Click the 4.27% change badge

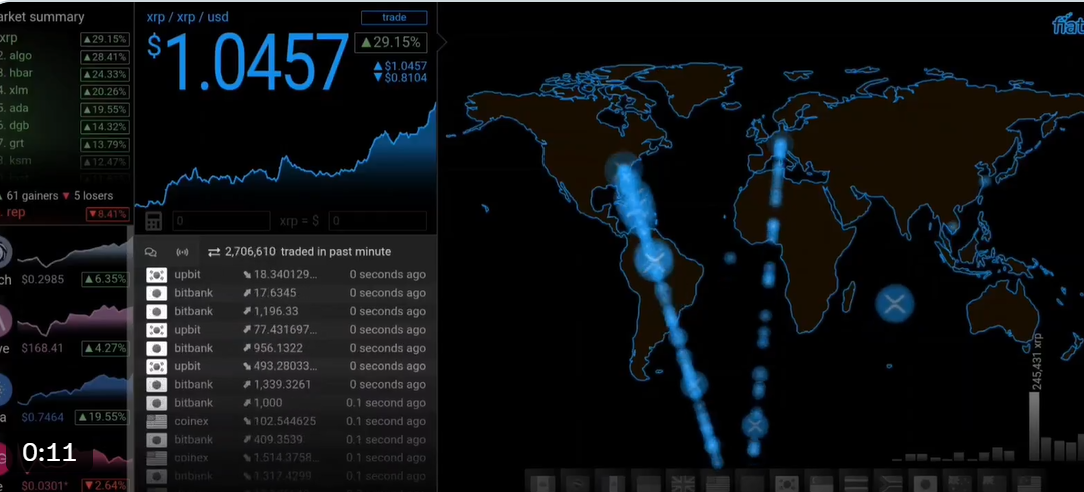point(105,348)
